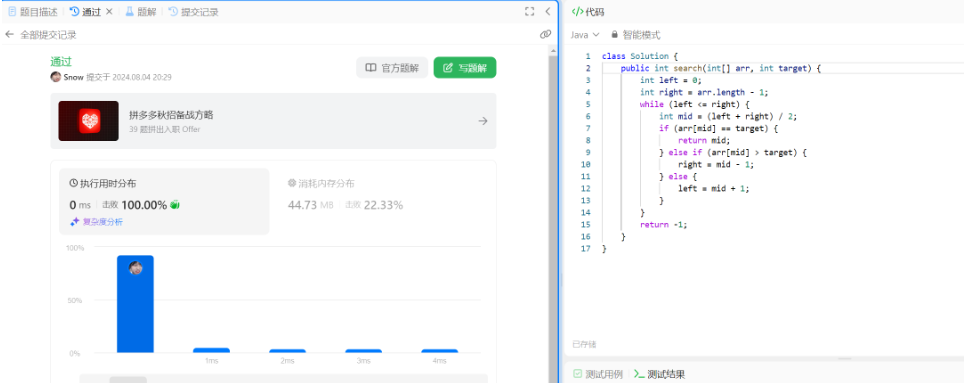Click the tallest bar in the runtime chart
The image size is (970, 383).
[x=135, y=304]
